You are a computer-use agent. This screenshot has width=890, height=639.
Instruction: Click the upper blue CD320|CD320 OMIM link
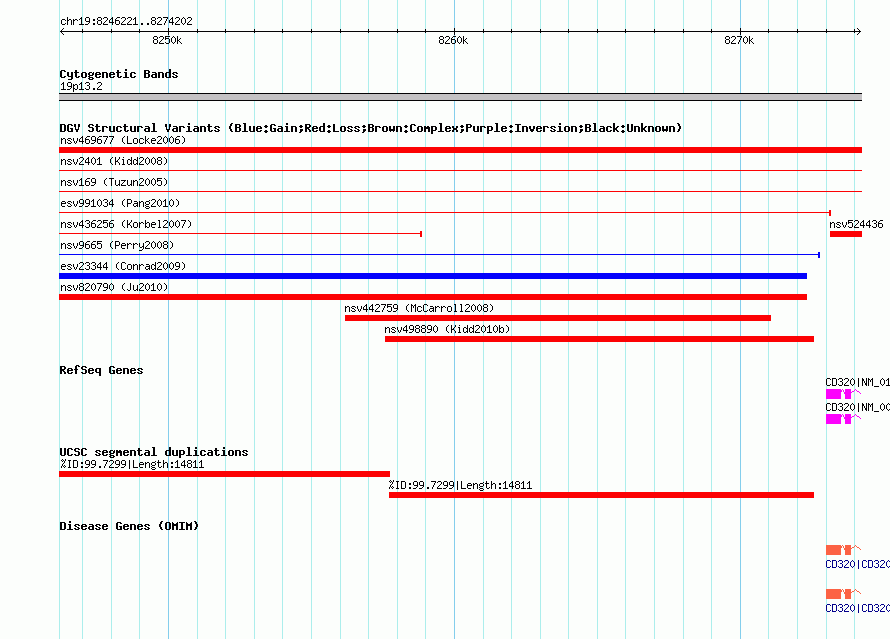point(858,564)
